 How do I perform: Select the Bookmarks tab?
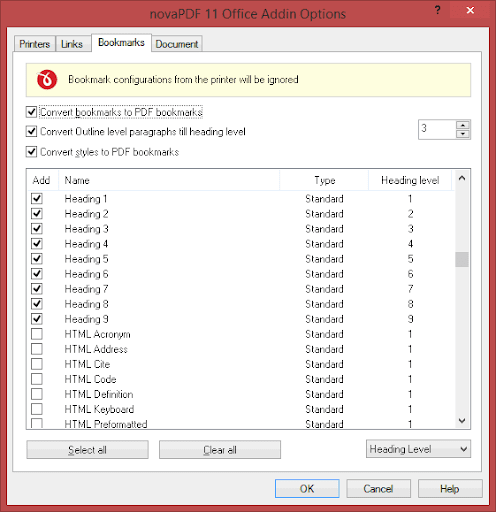click(x=121, y=42)
